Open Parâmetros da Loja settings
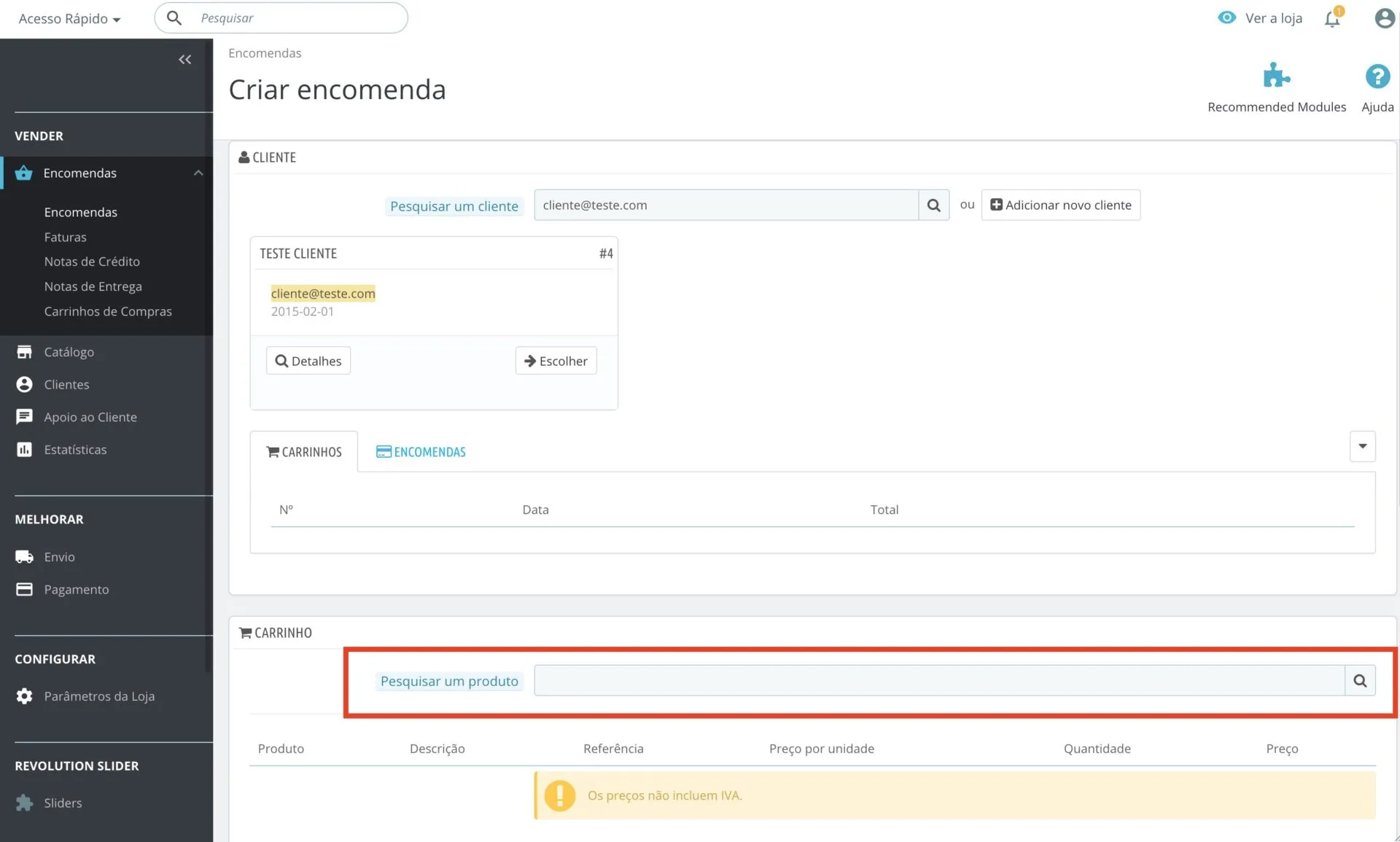The width and height of the screenshot is (1400, 842). (98, 696)
